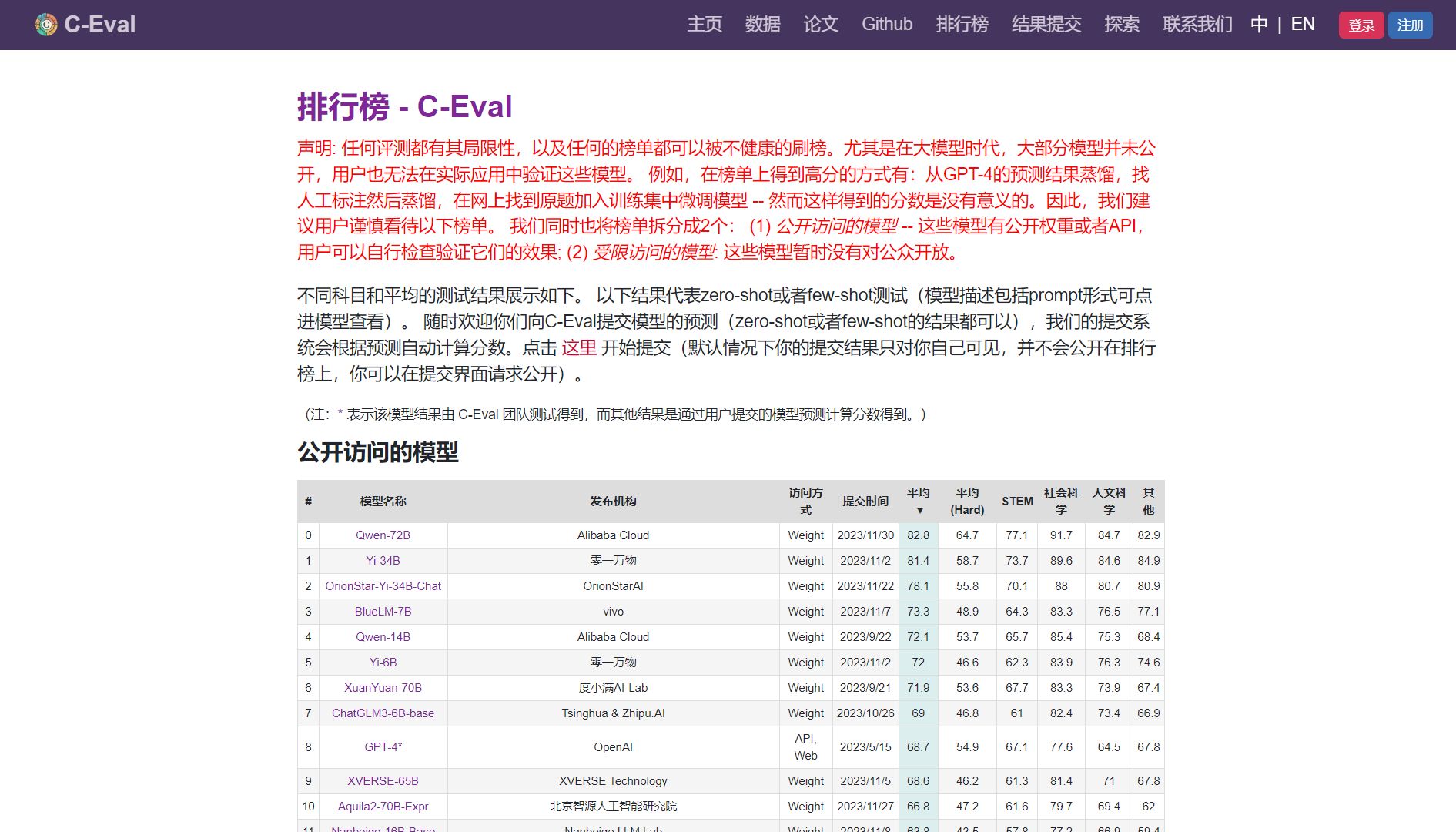Screen dimensions: 1456x832
Task: Go to the Github nav link
Action: (887, 25)
